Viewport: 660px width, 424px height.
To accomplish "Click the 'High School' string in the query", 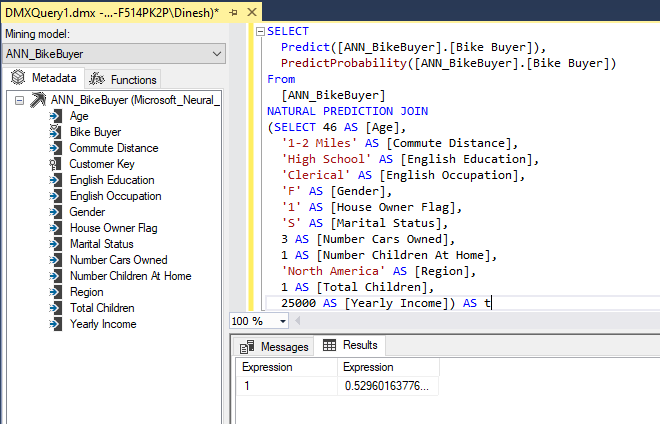I will click(x=326, y=159).
